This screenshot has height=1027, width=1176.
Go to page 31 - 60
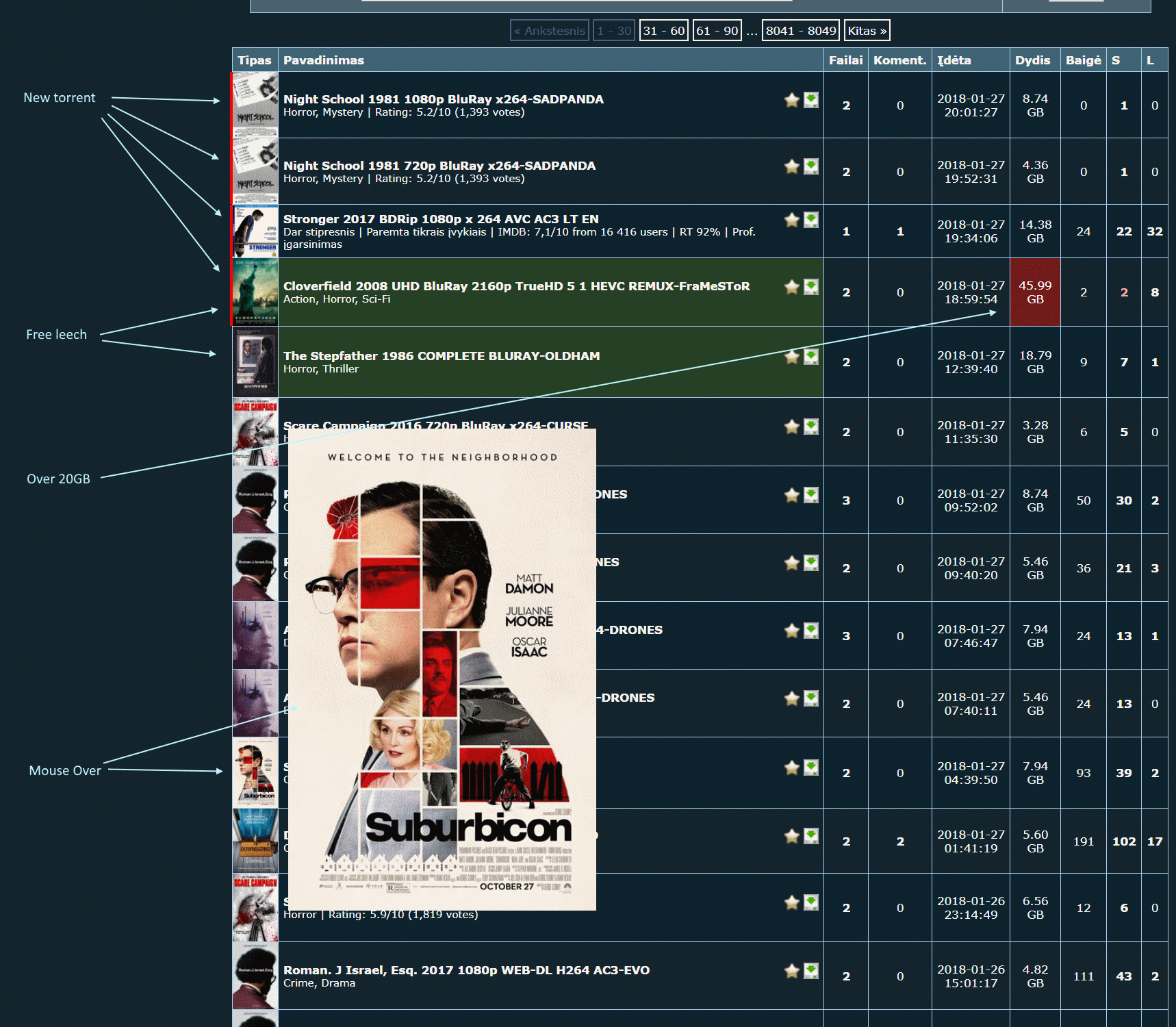(x=664, y=31)
